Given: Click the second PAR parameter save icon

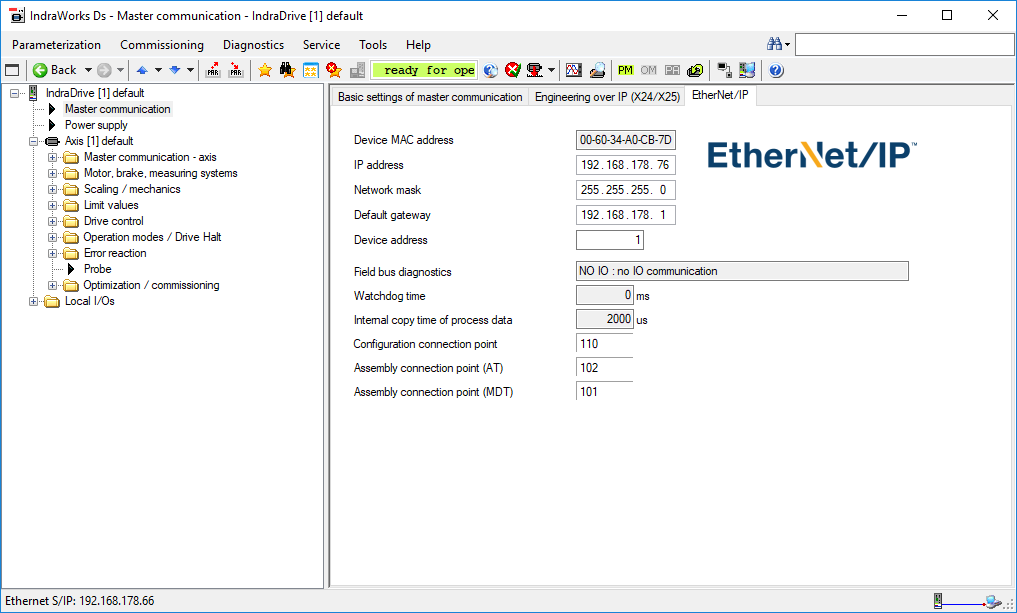Looking at the screenshot, I should point(236,70).
